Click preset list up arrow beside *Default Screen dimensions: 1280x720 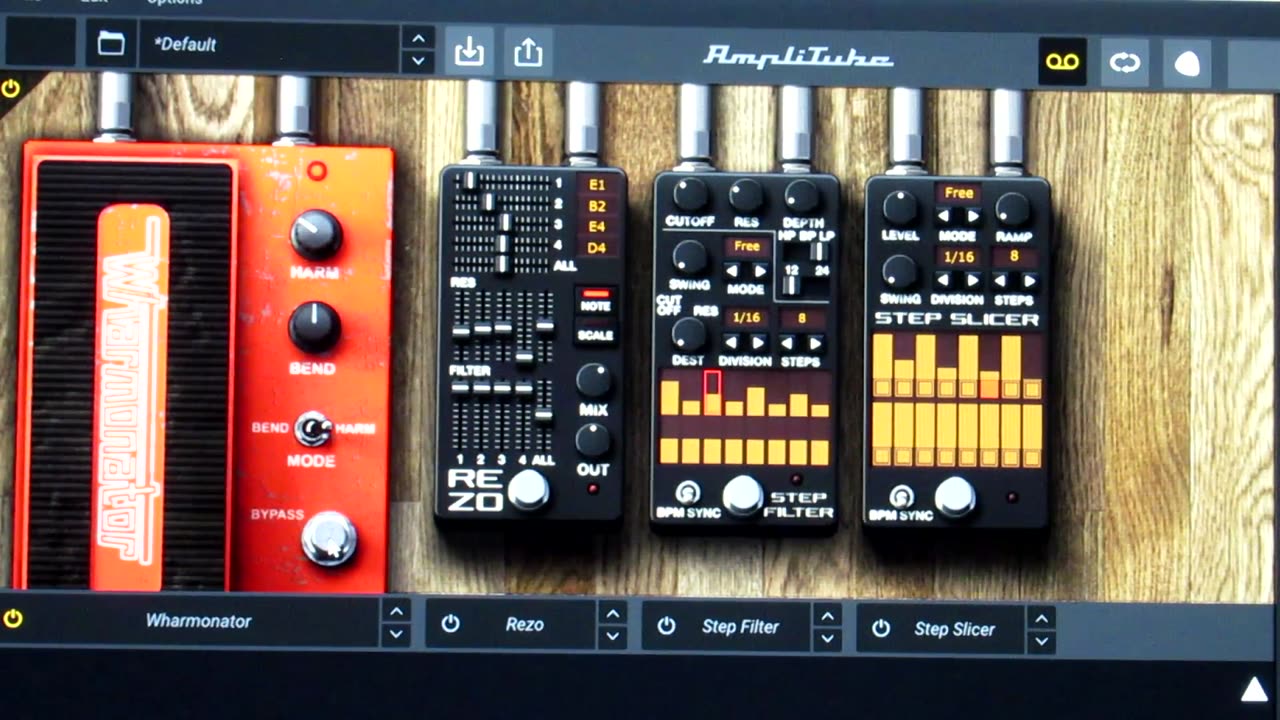coord(418,39)
